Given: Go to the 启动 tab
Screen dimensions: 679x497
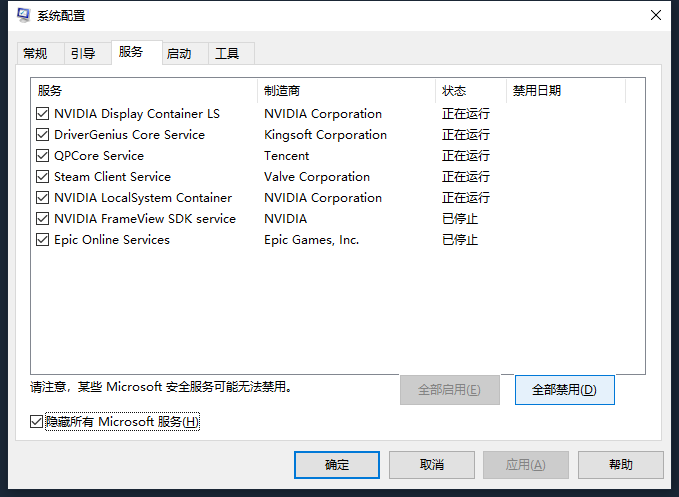Looking at the screenshot, I should coord(179,54).
